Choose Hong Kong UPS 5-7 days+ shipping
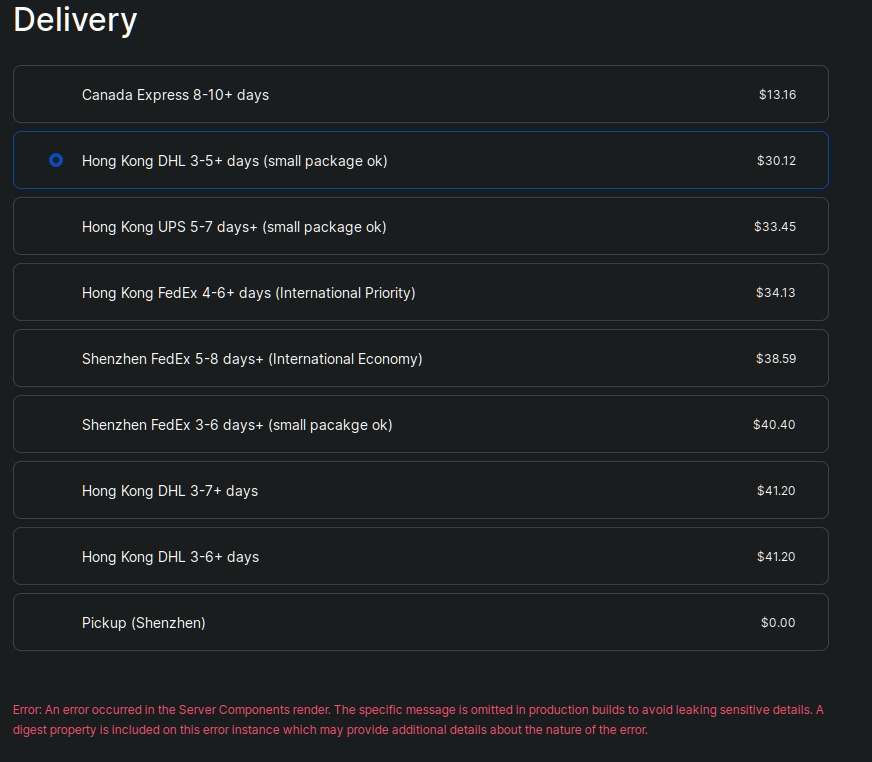 [420, 226]
